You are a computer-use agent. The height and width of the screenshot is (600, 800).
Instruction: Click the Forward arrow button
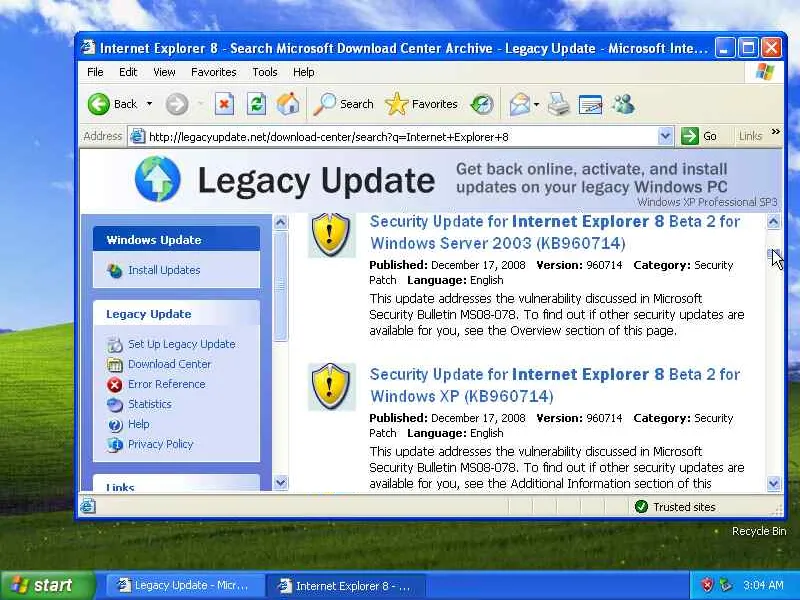tap(177, 105)
